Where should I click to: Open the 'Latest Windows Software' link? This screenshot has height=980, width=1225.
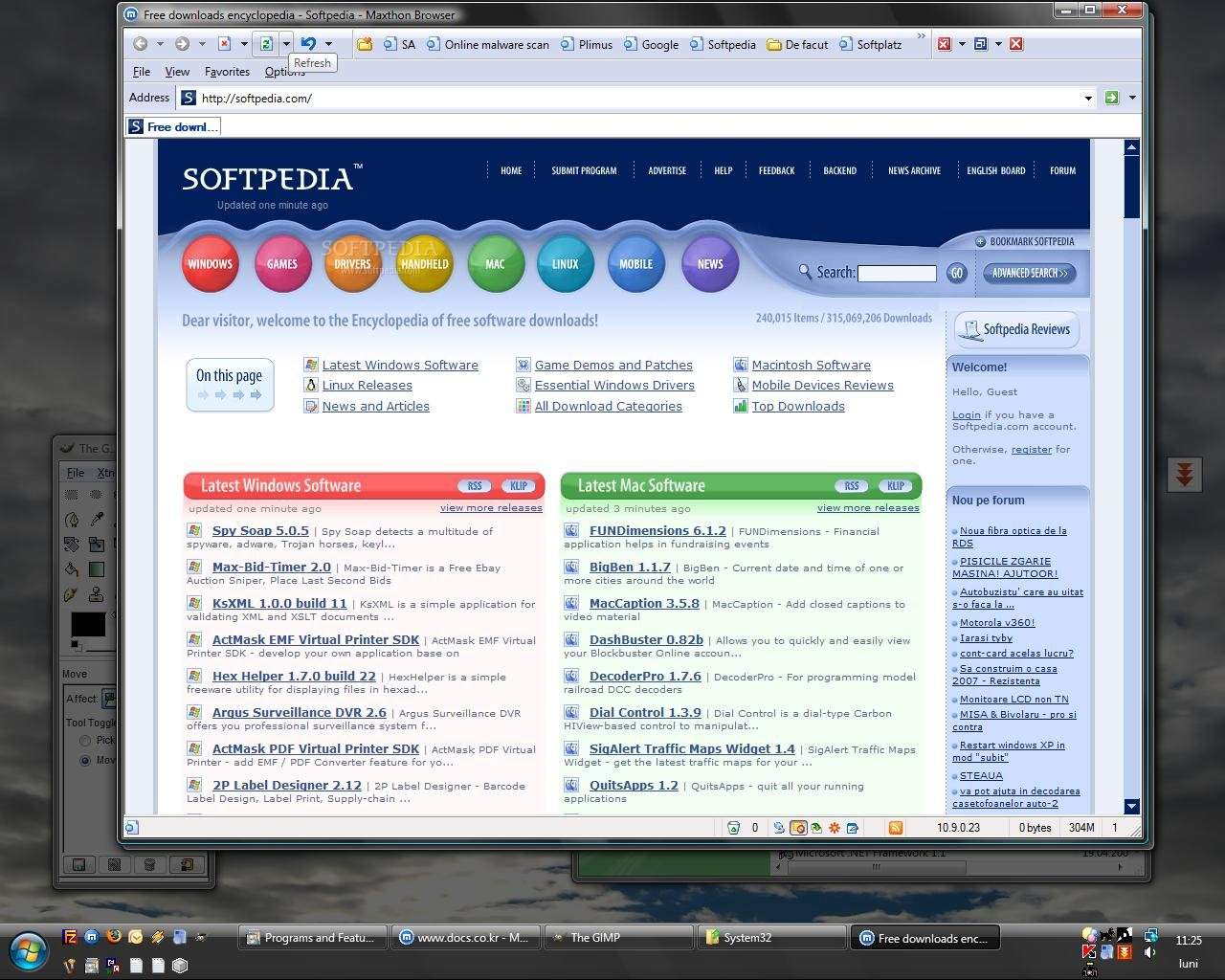400,365
